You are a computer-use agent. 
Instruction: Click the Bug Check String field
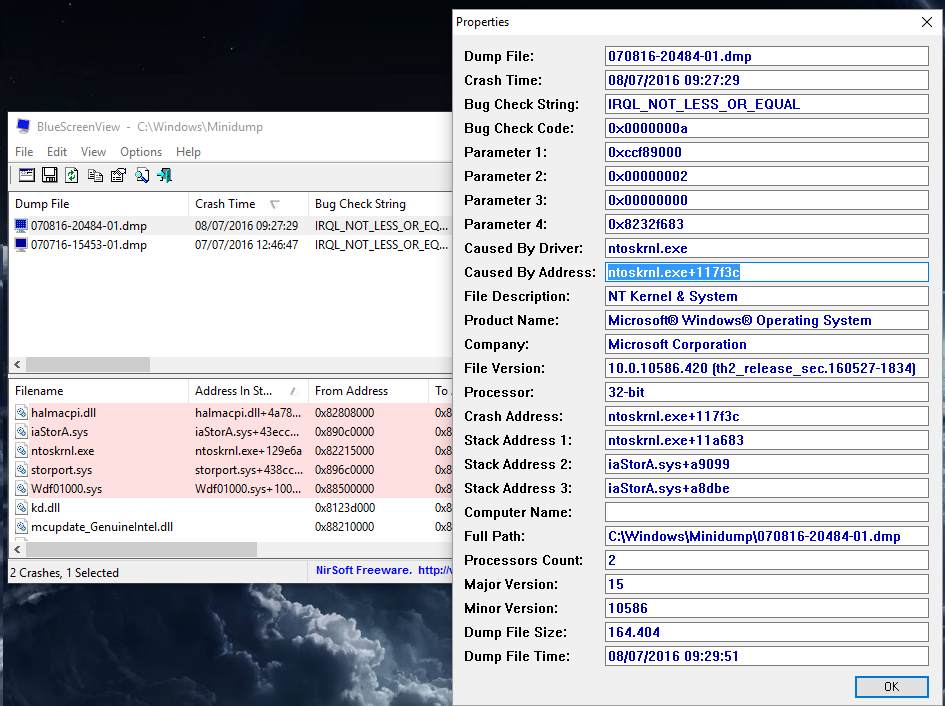(767, 104)
